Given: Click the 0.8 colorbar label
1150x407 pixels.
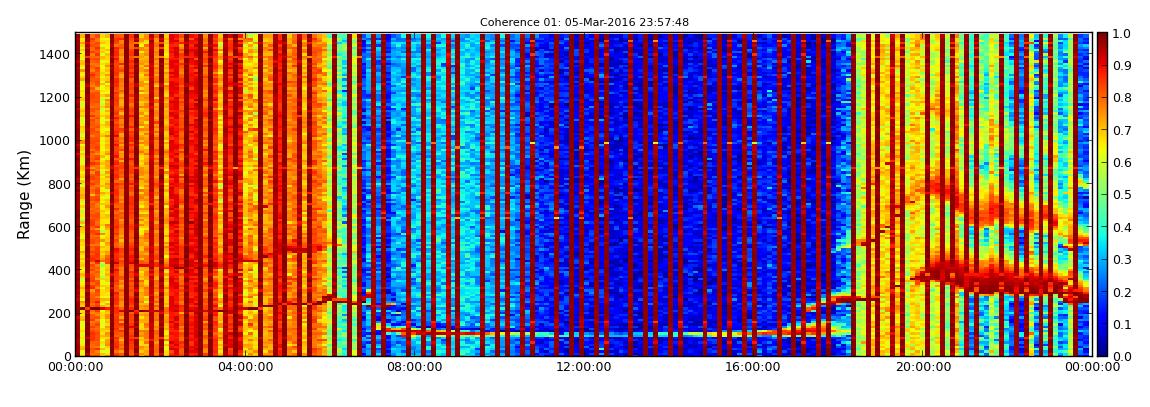Looking at the screenshot, I should 1122,98.
